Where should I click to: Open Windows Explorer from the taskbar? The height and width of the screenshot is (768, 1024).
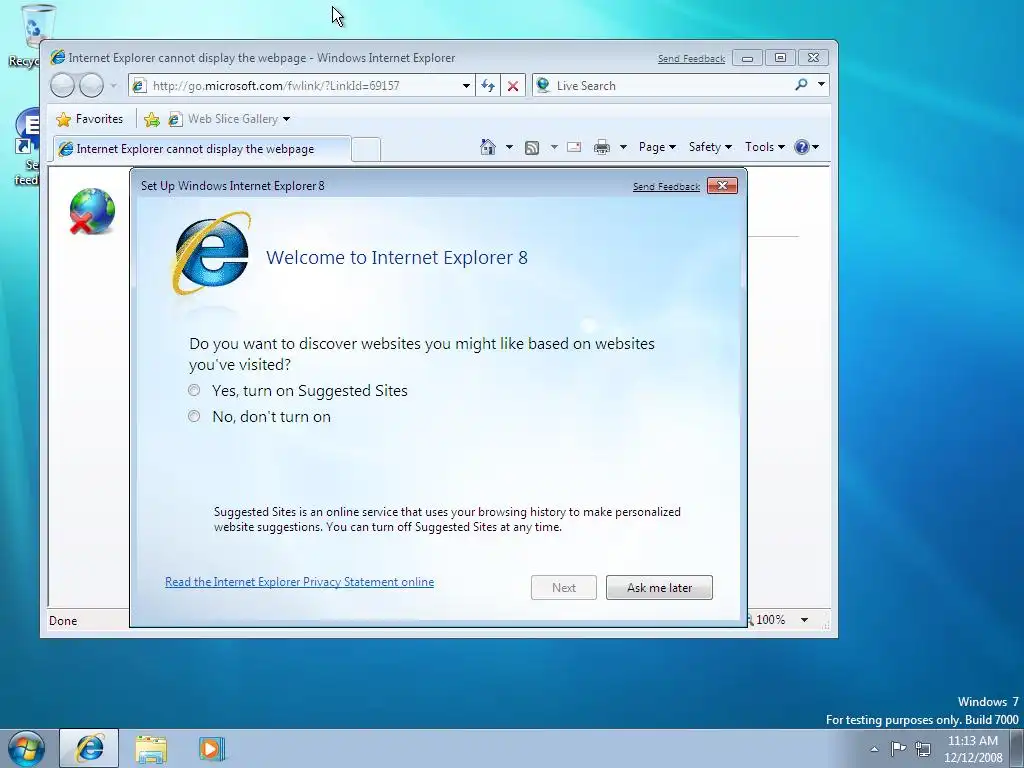(151, 749)
